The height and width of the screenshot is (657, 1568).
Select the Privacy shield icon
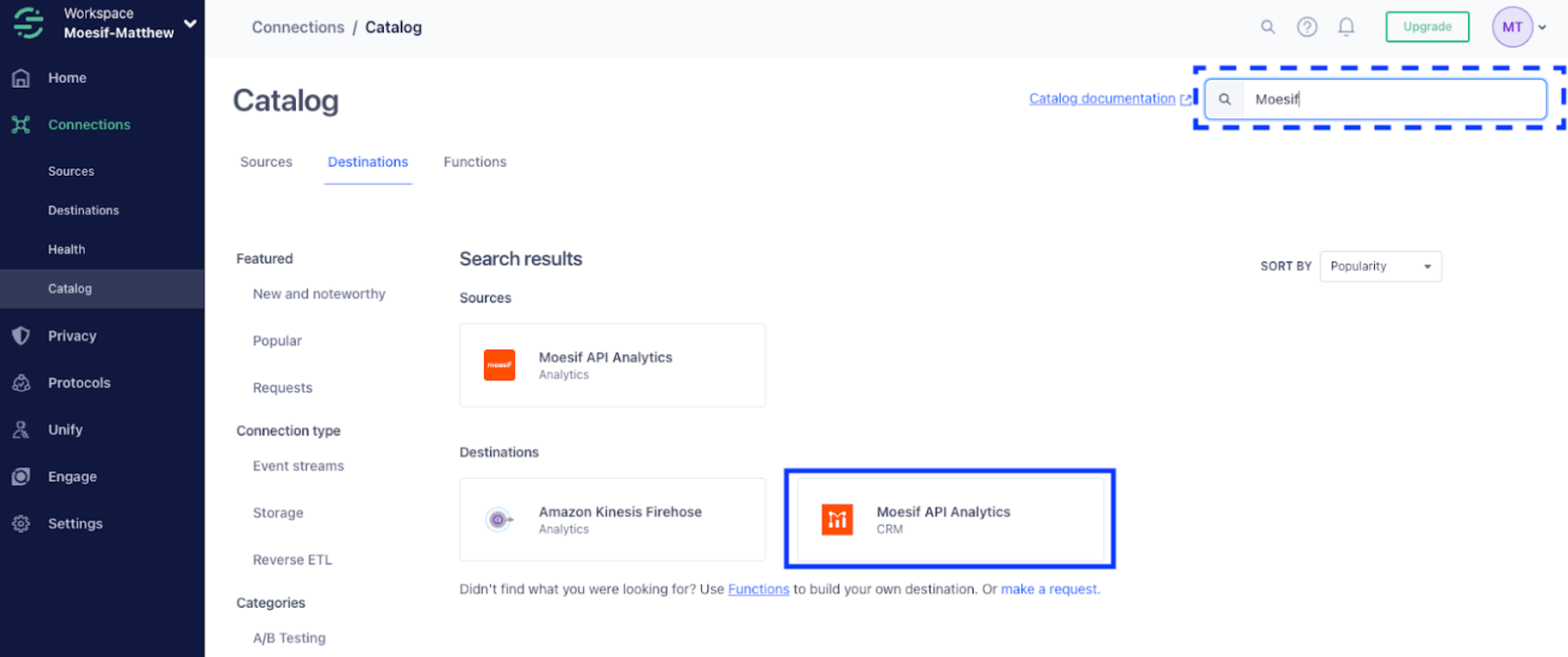(21, 335)
